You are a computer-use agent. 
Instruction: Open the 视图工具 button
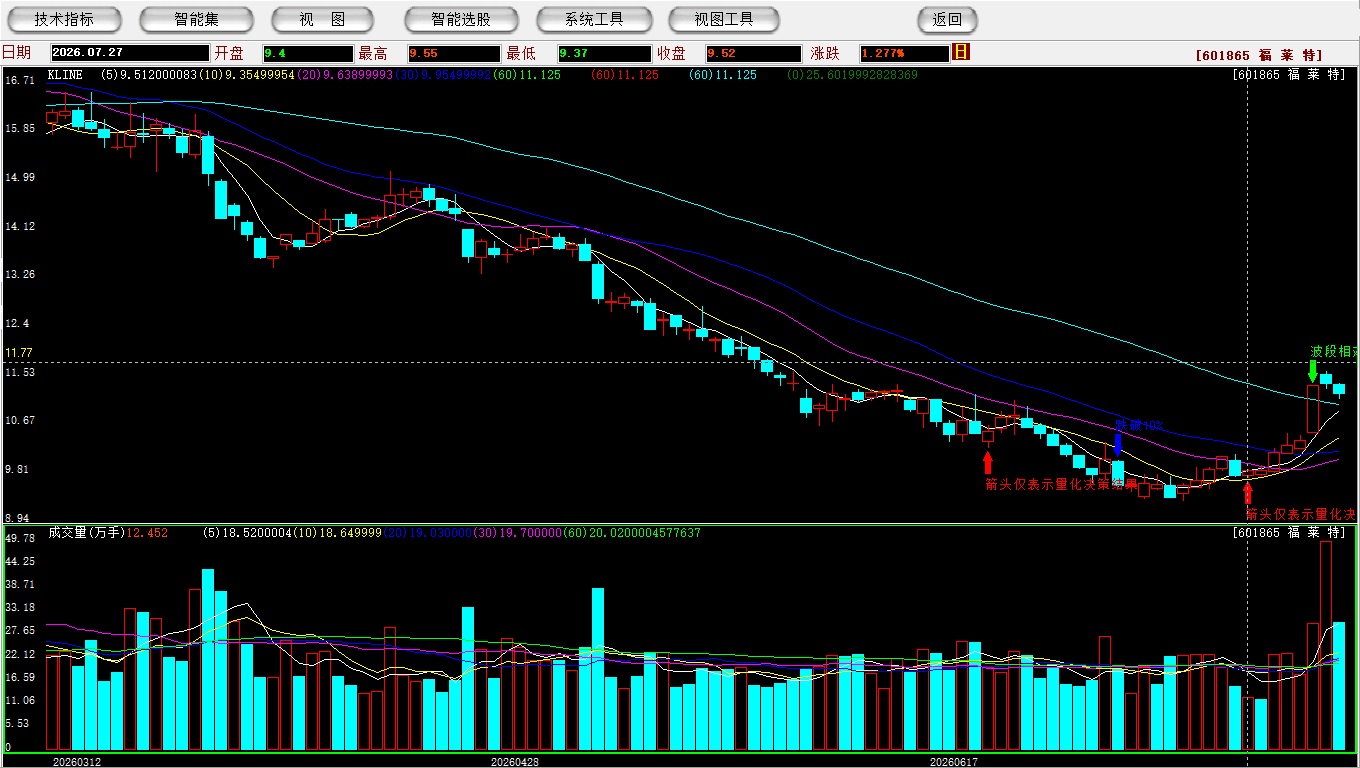[724, 19]
